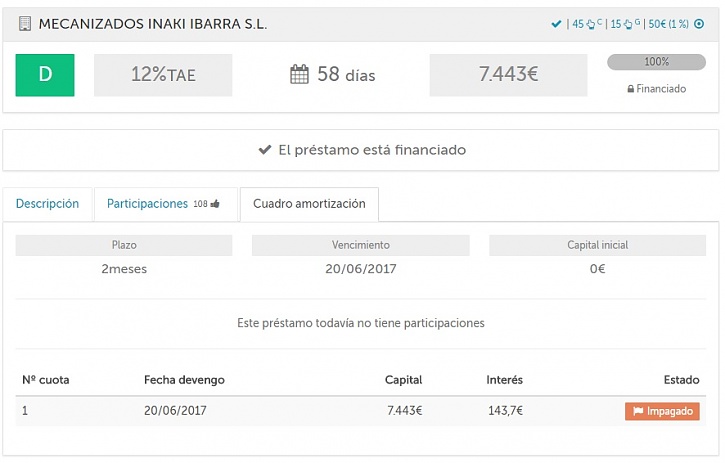Viewport: 725px width, 463px height.
Task: Select the Cuadro amortización tab
Action: click(x=309, y=204)
